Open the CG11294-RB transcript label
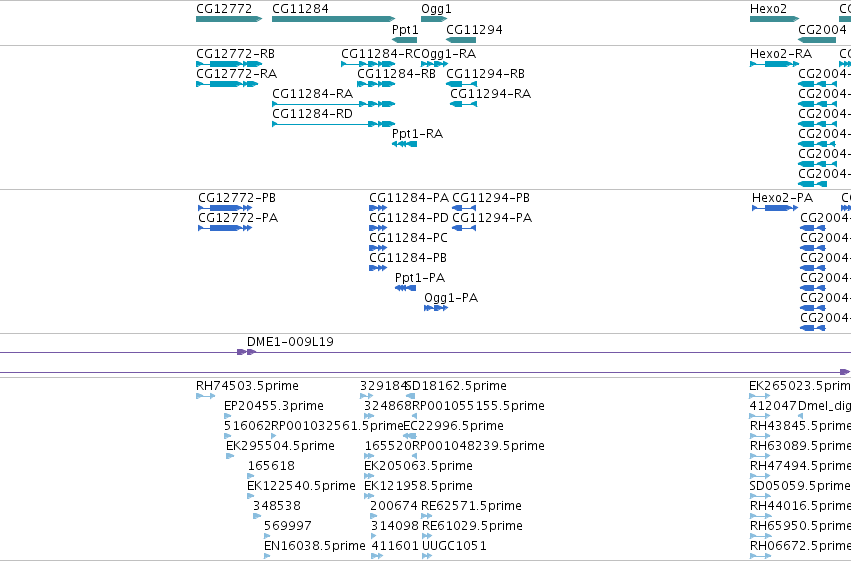The width and height of the screenshot is (851, 561). click(x=485, y=73)
